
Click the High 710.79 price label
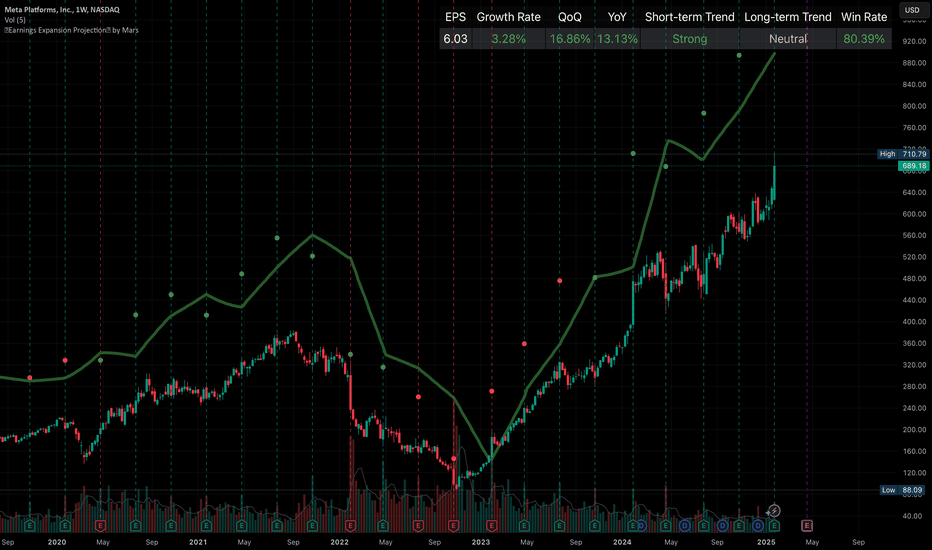pyautogui.click(x=903, y=154)
